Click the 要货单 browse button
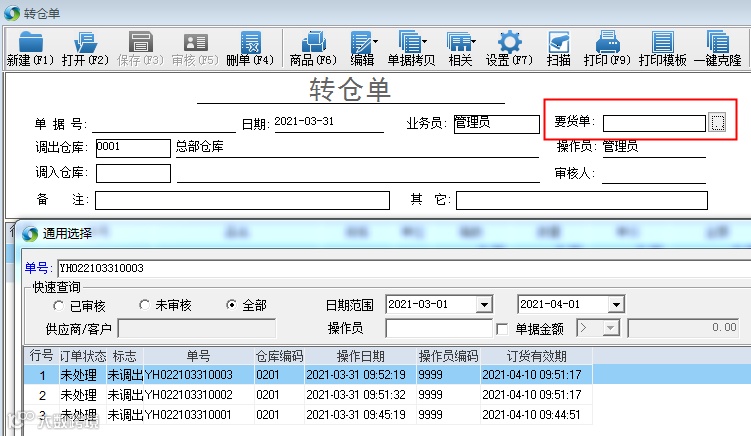Viewport: 751px width, 436px height. 717,123
